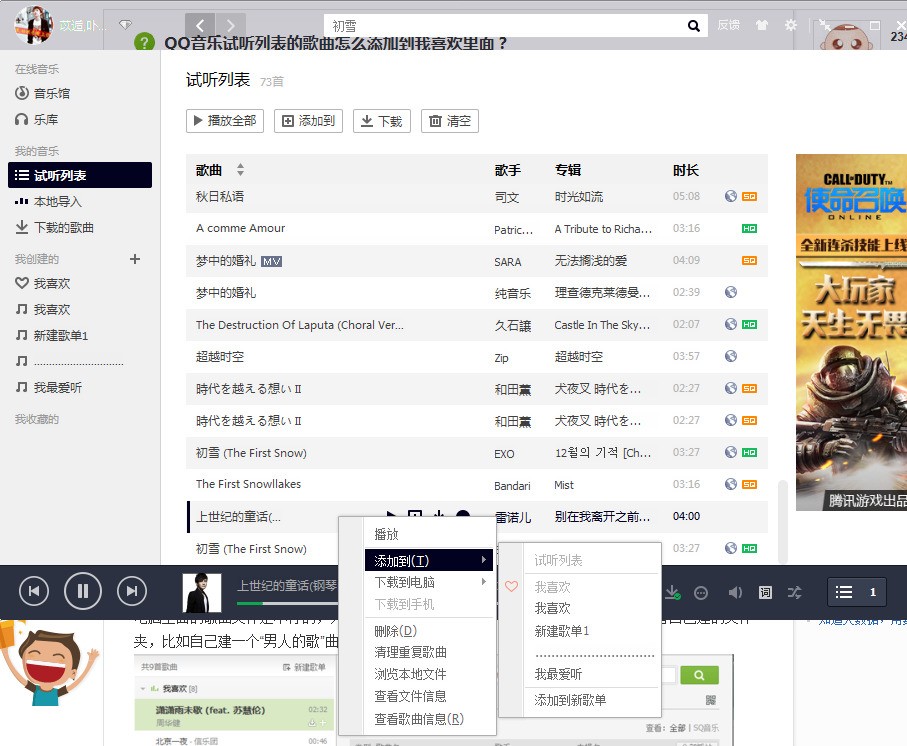
Task: Click the globe icon on the 秋日私语 row
Action: click(731, 196)
